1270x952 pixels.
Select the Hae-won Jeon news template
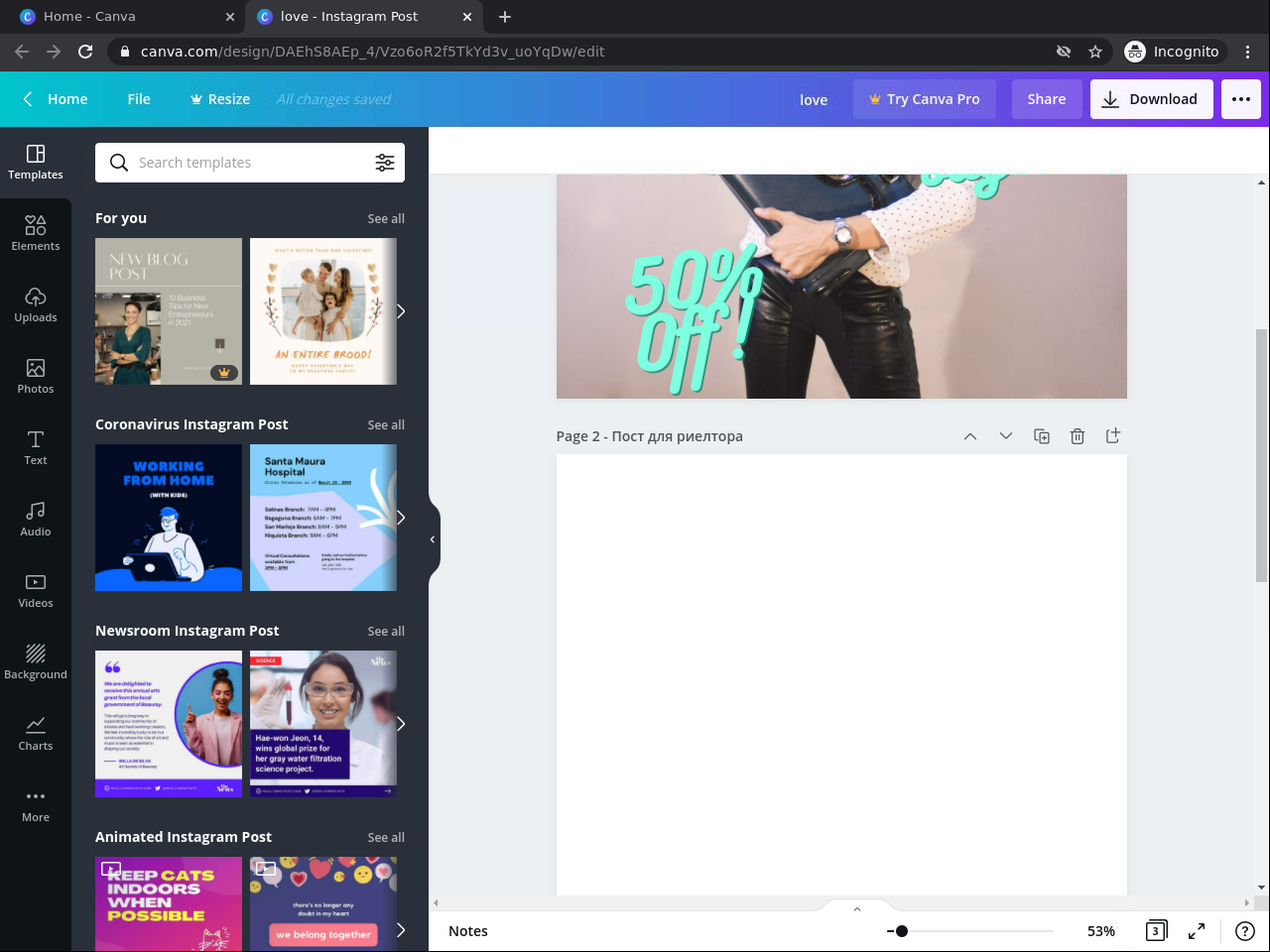click(323, 724)
